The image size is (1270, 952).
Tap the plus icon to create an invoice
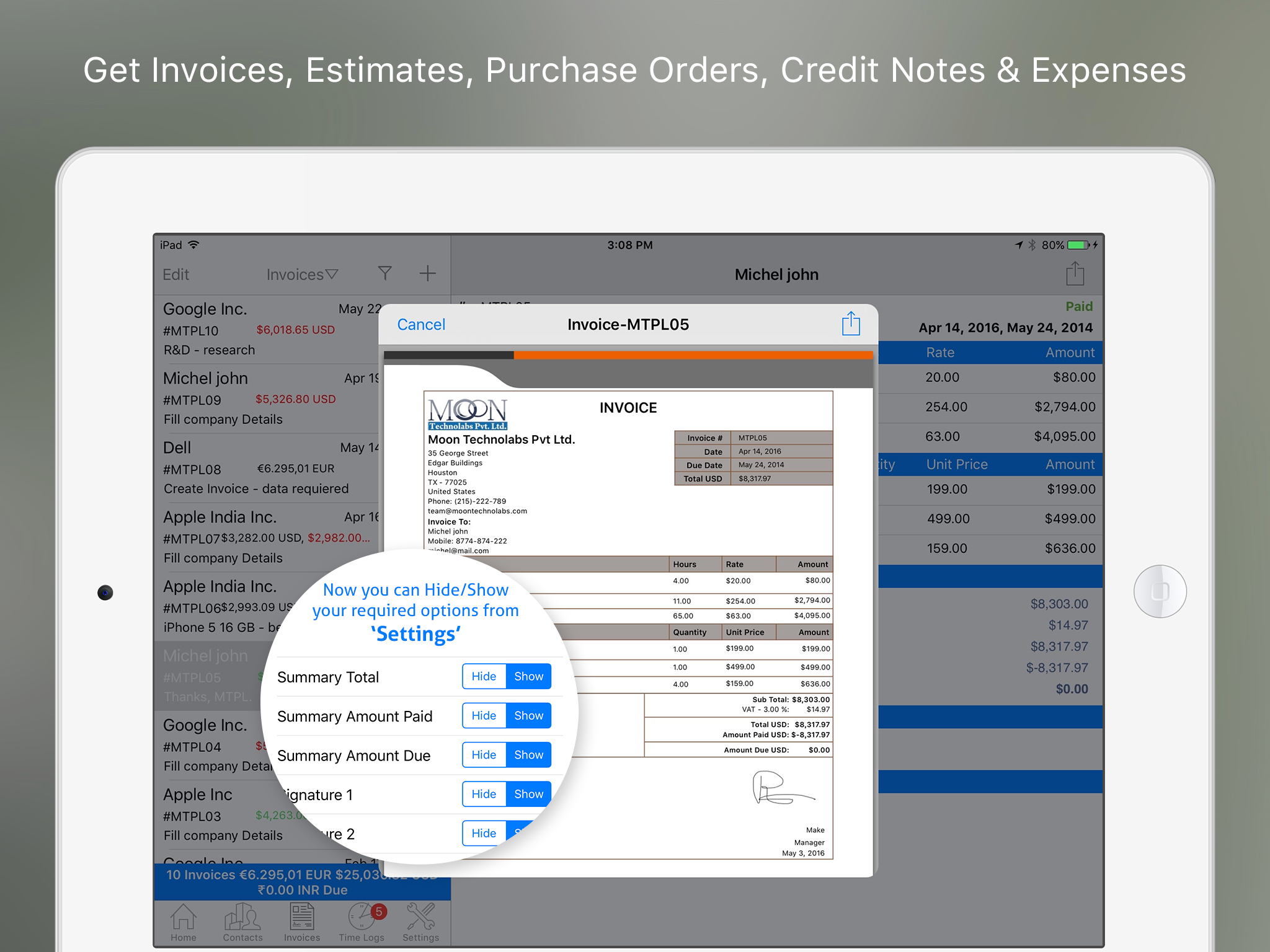[427, 273]
